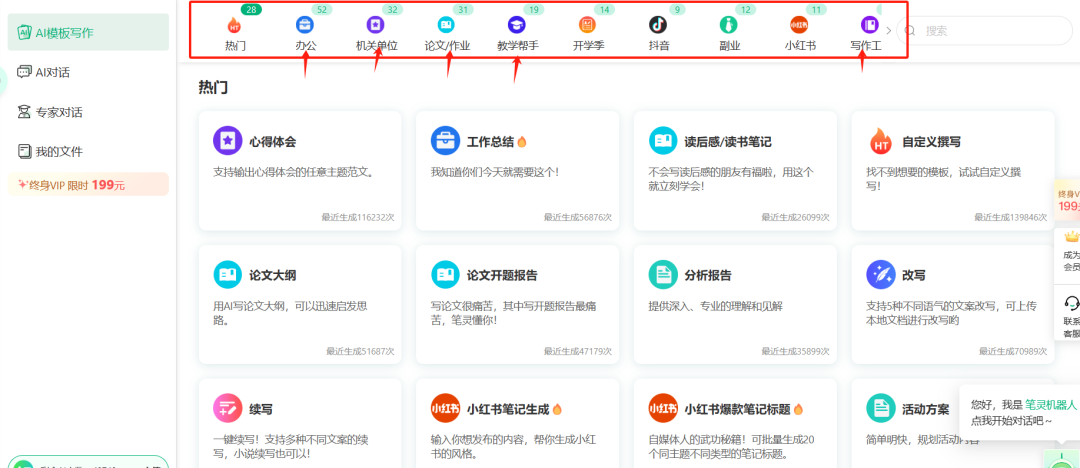
Task: Click the search magnifier icon
Action: point(911,30)
